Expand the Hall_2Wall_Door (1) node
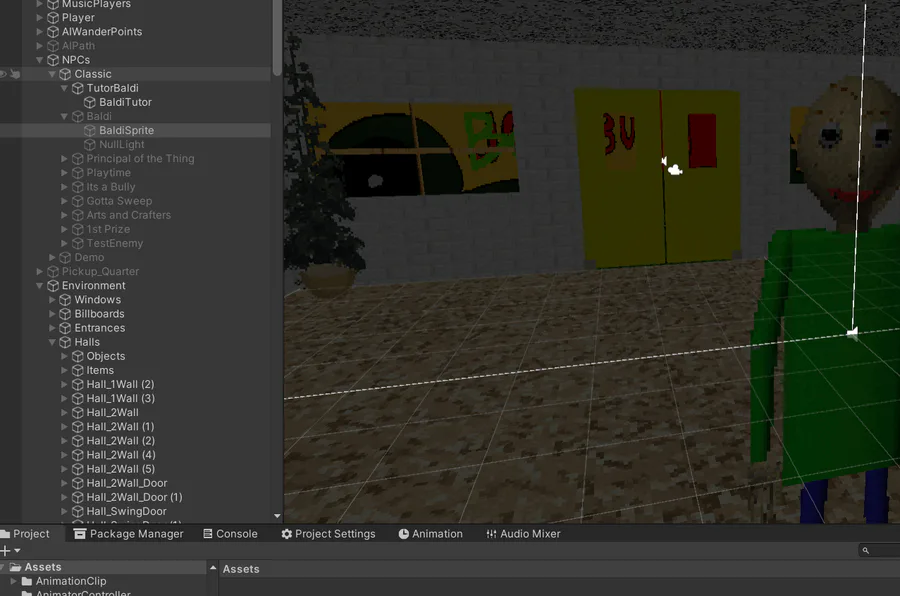Viewport: 900px width, 596px height. (x=64, y=497)
